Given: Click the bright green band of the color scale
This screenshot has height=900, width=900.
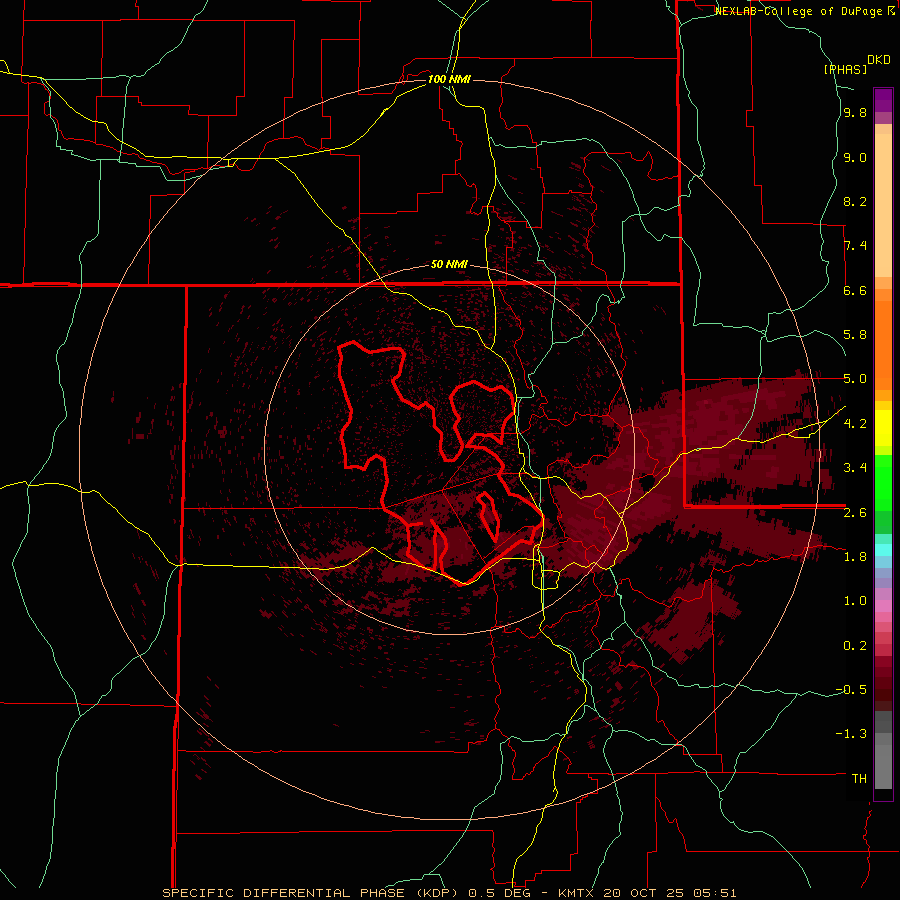Looking at the screenshot, I should point(883,483).
